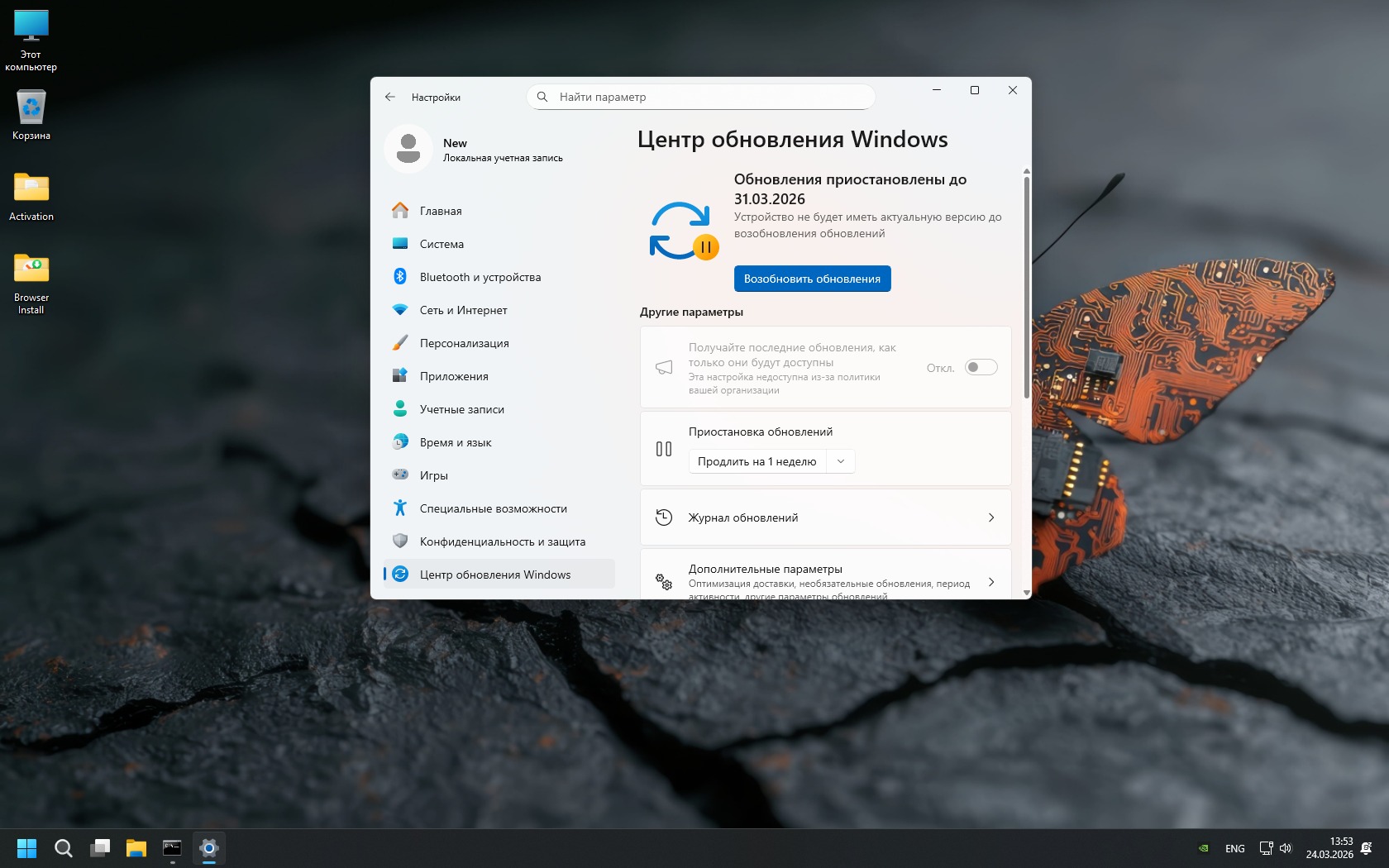Expand Журнал обновлений
Viewport: 1389px width, 868px height.
pos(825,517)
